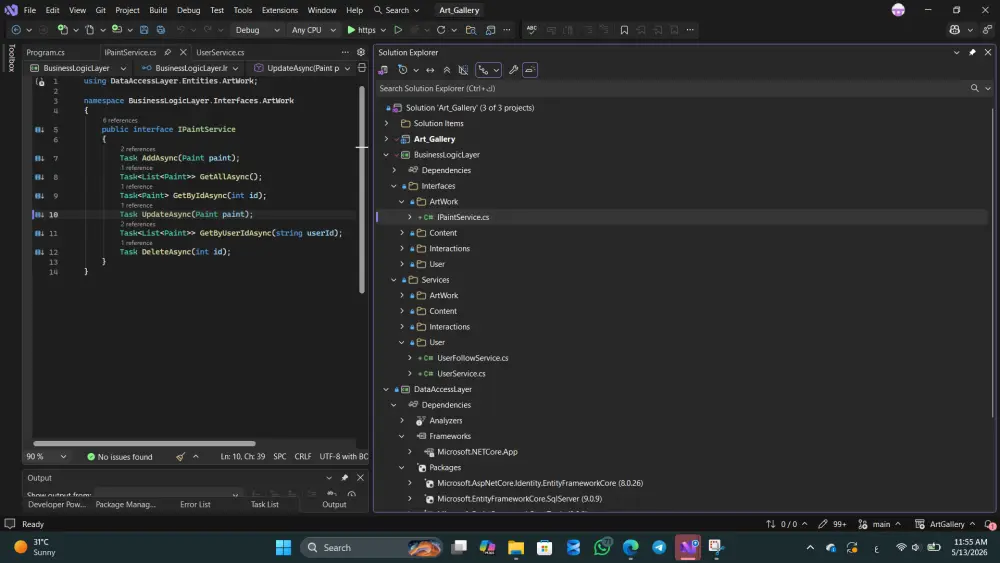Open GitHub Copilot icon at top right
Screen dimensions: 1000x563
point(954,30)
